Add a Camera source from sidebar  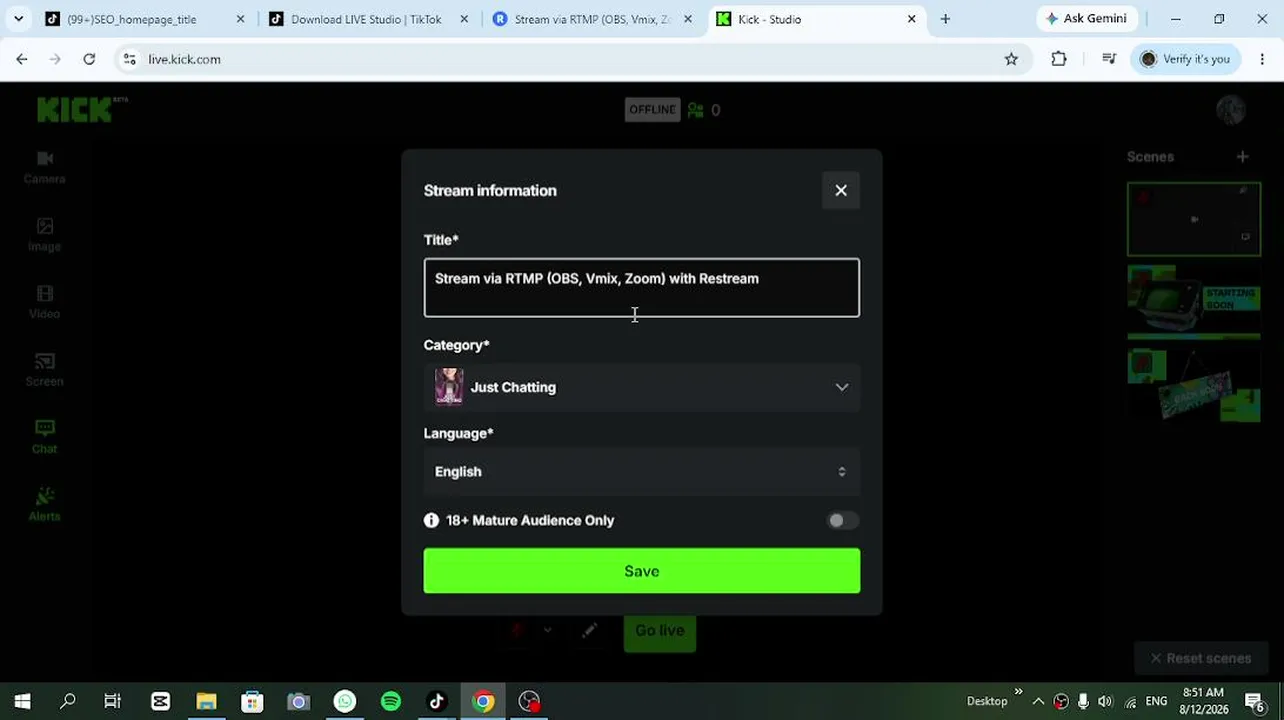point(45,167)
